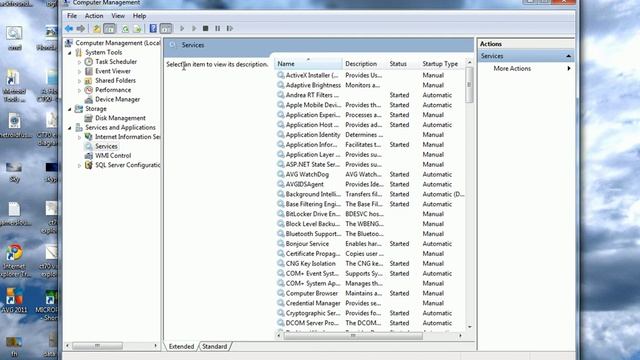Screen dimensions: 640x360
Task: Click the services list vertical scrollbar thumb
Action: [469, 85]
